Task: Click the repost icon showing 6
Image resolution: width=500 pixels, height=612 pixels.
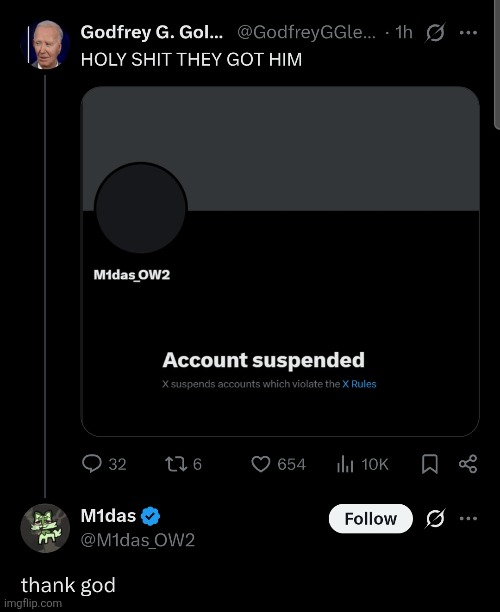Action: pos(183,464)
